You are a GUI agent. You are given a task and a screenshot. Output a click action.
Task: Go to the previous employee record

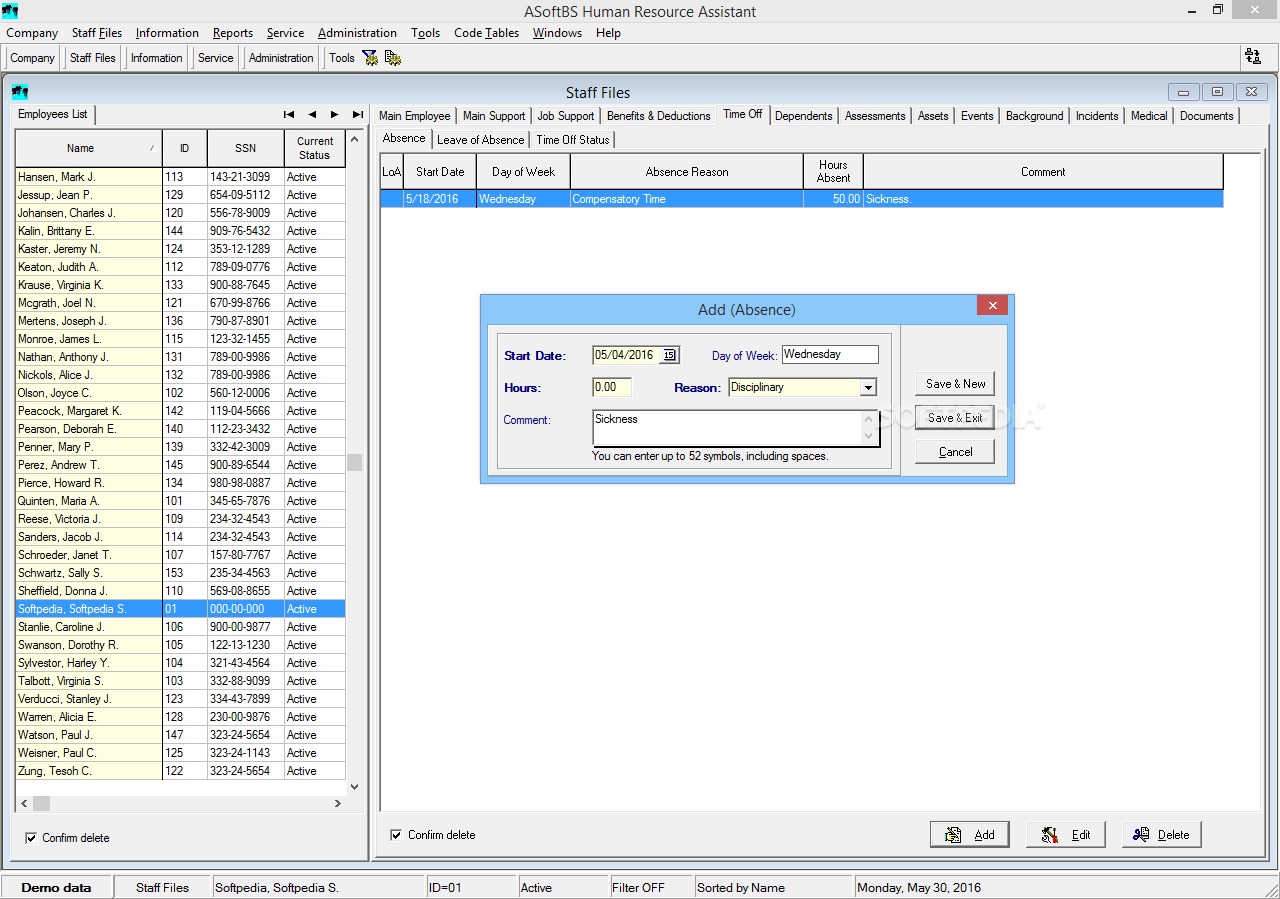312,114
